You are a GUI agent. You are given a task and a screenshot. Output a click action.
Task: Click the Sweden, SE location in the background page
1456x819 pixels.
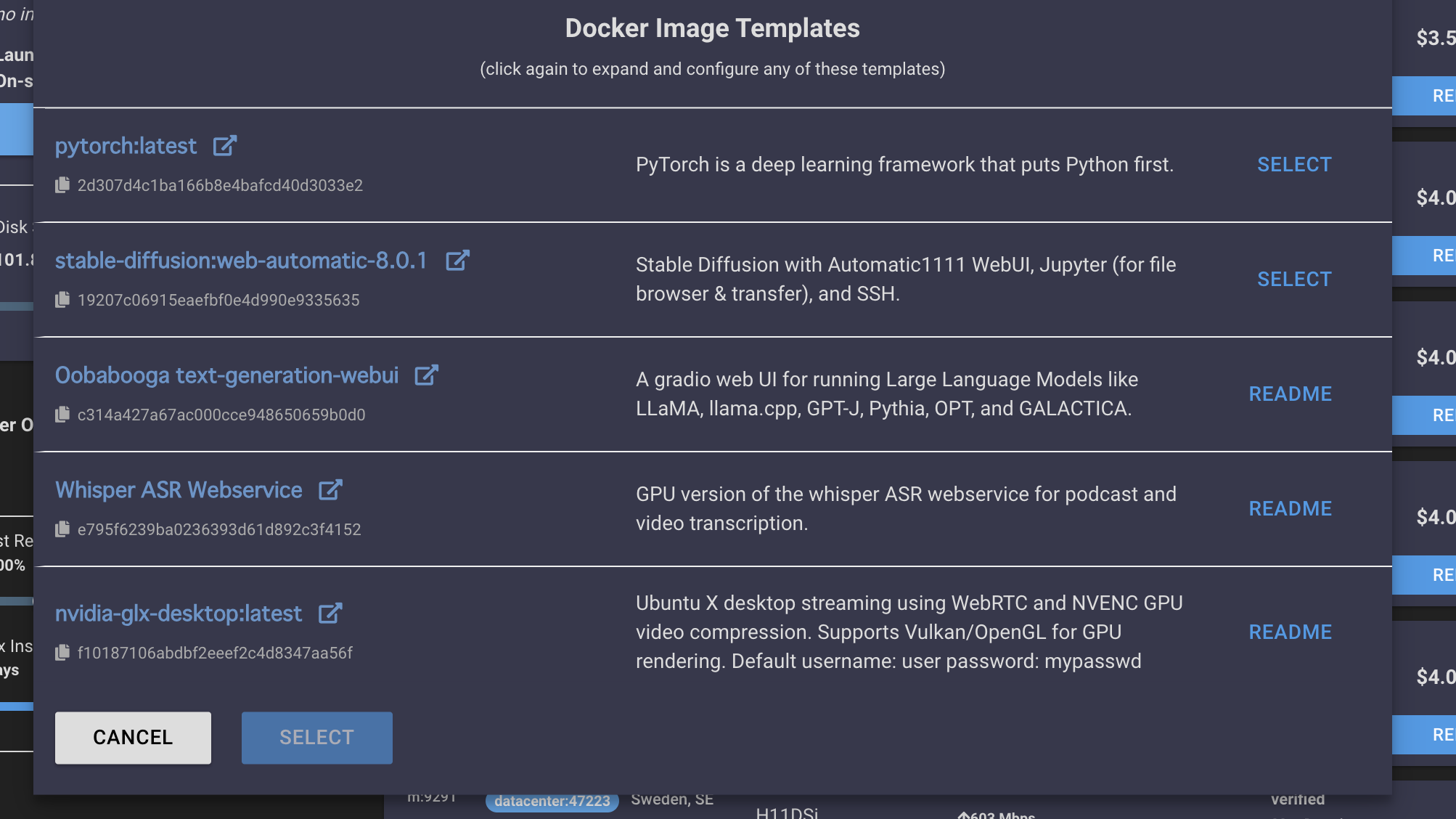tap(672, 799)
